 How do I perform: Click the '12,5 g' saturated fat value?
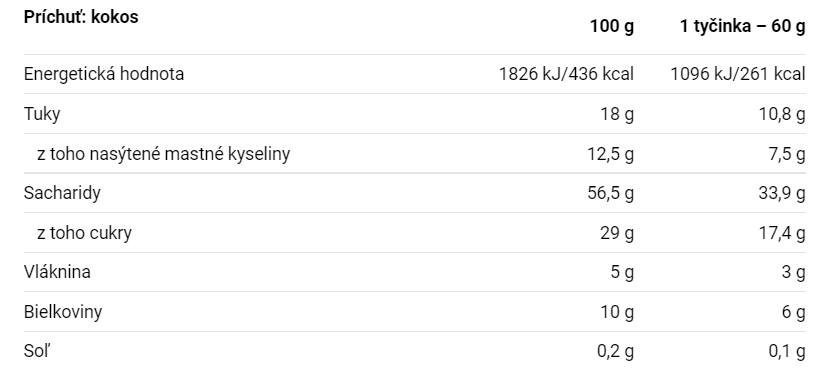tap(611, 154)
